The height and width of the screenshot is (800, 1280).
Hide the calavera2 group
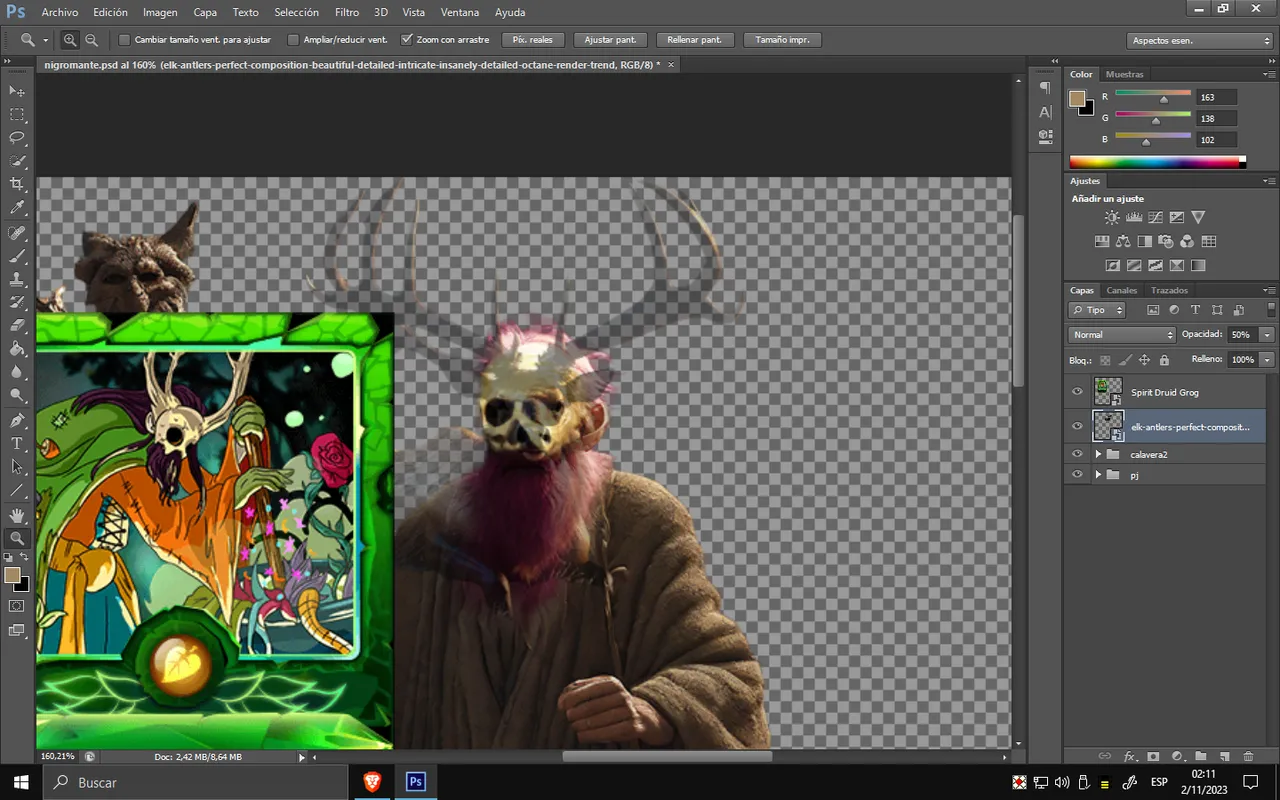(1077, 454)
